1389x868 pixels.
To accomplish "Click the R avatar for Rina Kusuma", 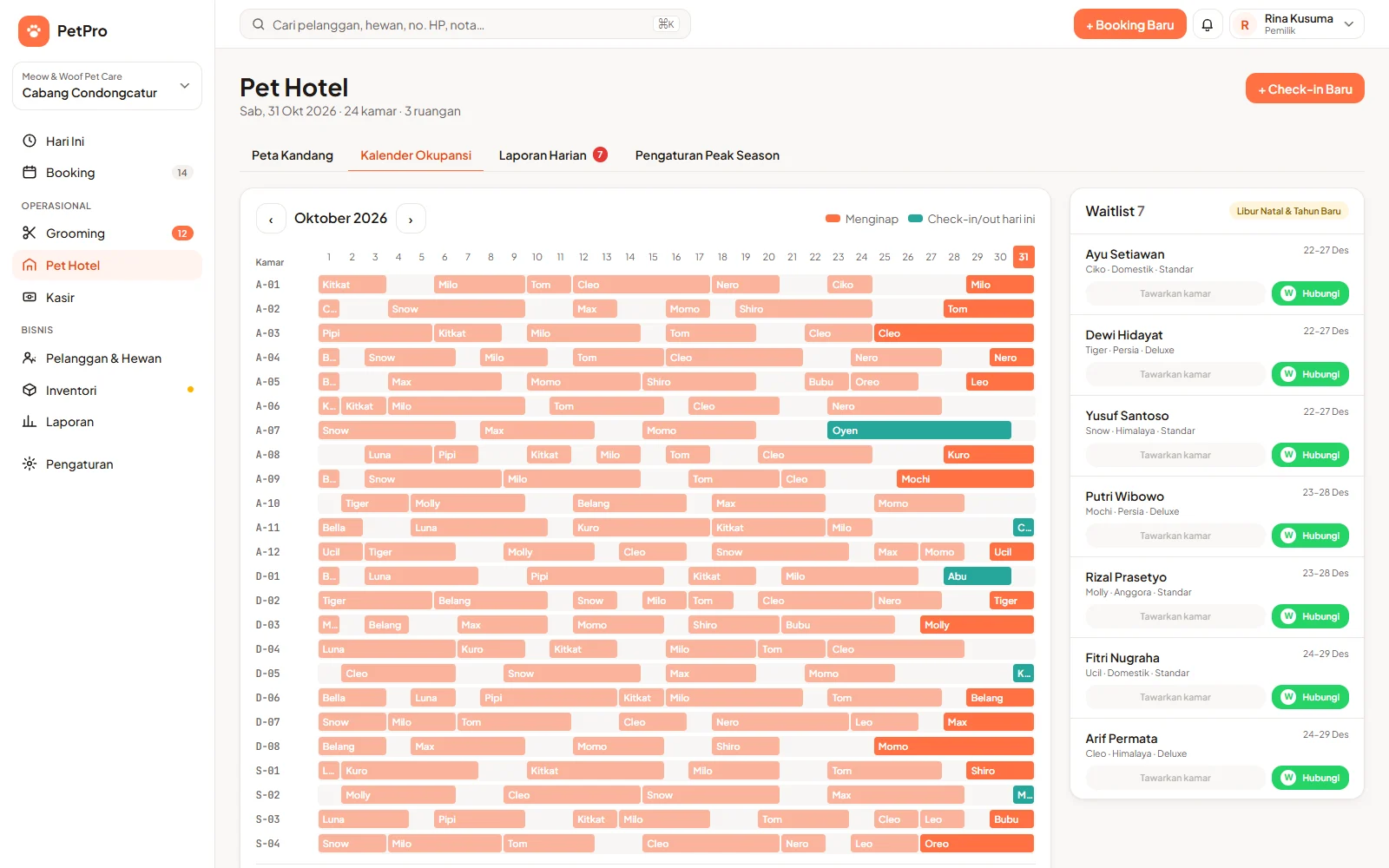I will click(x=1245, y=25).
